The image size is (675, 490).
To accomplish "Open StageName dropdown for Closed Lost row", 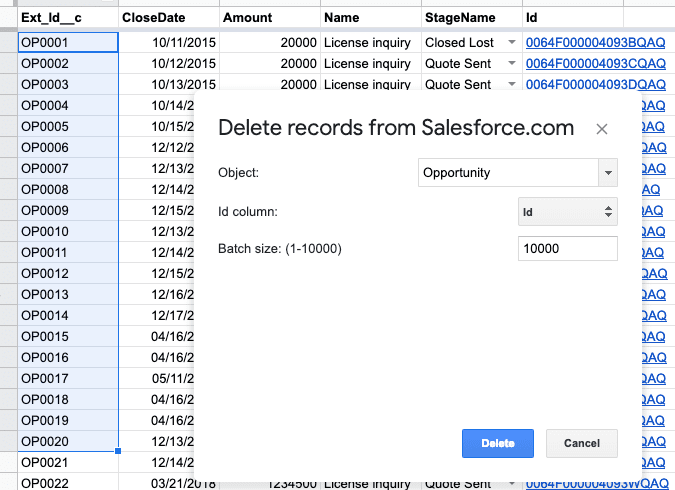I will click(511, 42).
